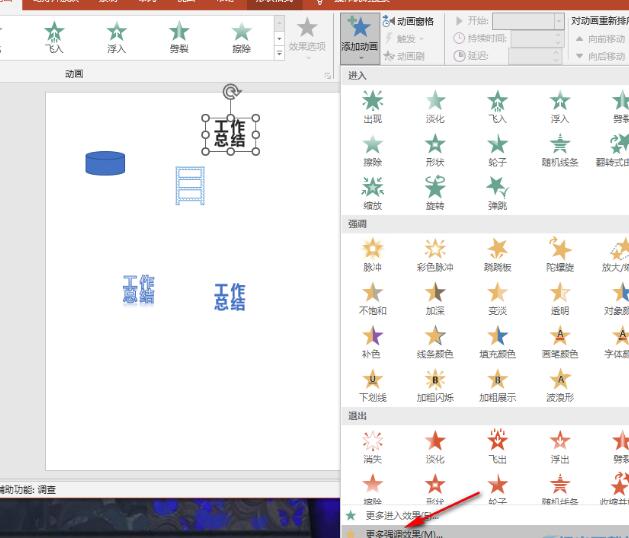Select the 出现 entrance effect
This screenshot has height=538, width=629.
coord(372,107)
